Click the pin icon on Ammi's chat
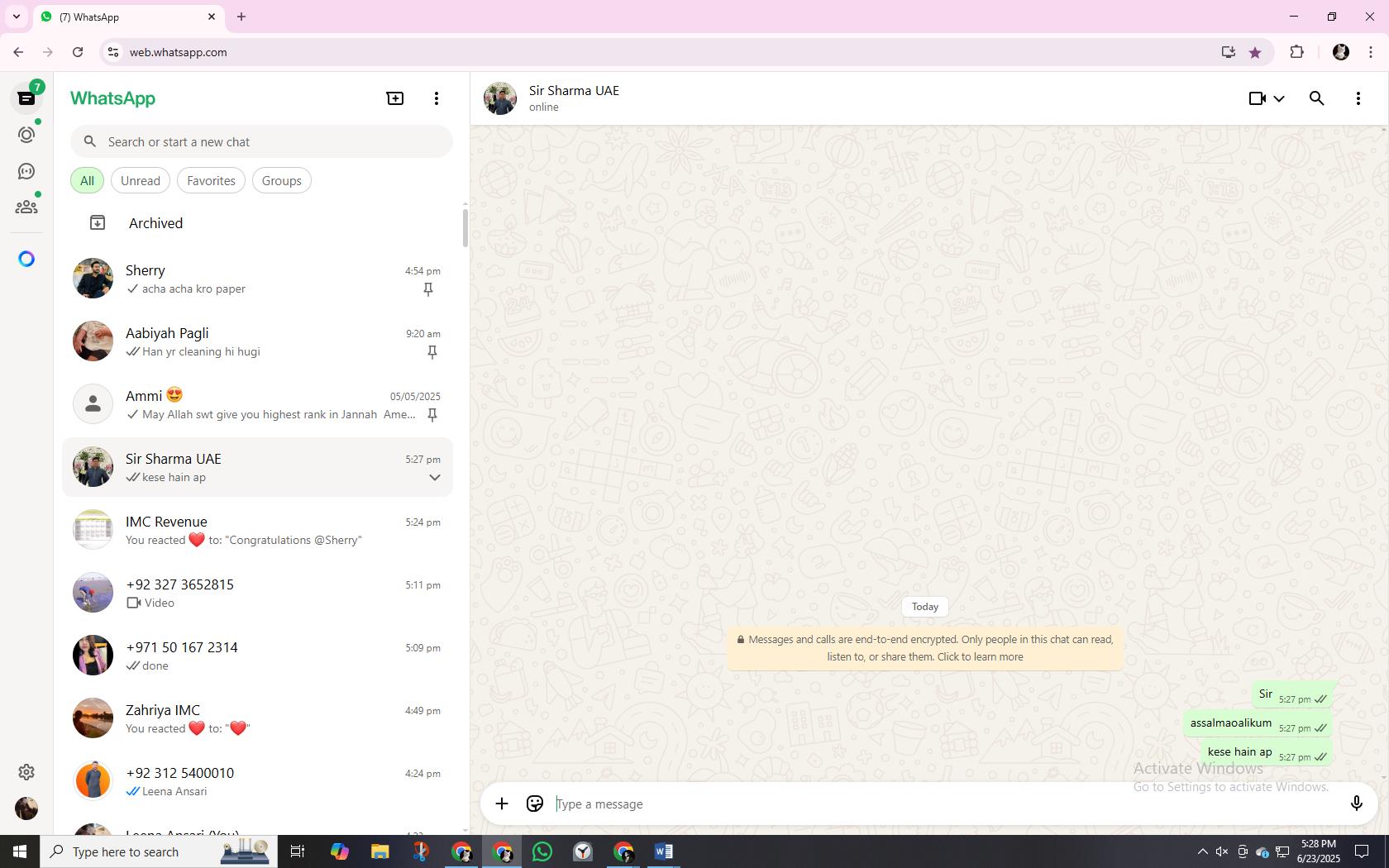The width and height of the screenshot is (1389, 868). [x=432, y=415]
